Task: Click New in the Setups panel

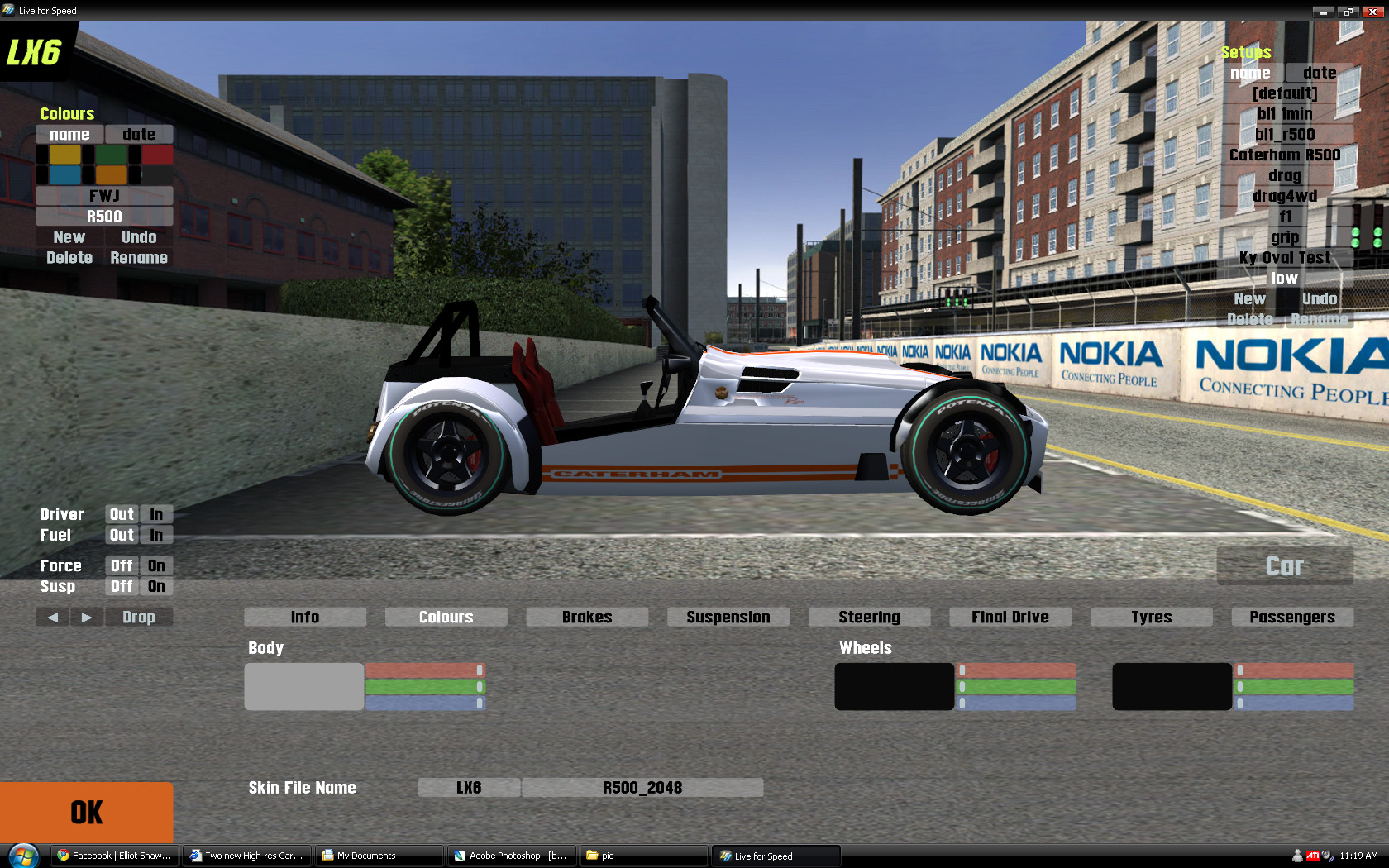Action: [1250, 298]
